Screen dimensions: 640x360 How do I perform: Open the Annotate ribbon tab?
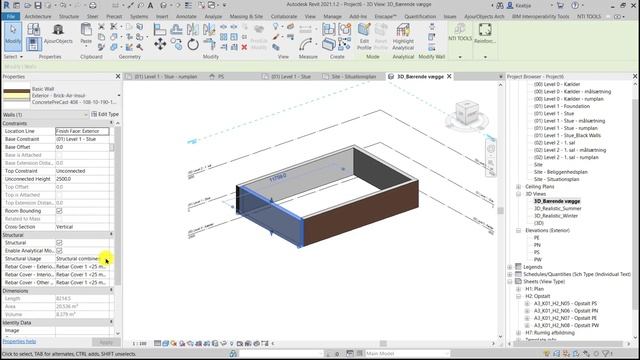point(186,16)
